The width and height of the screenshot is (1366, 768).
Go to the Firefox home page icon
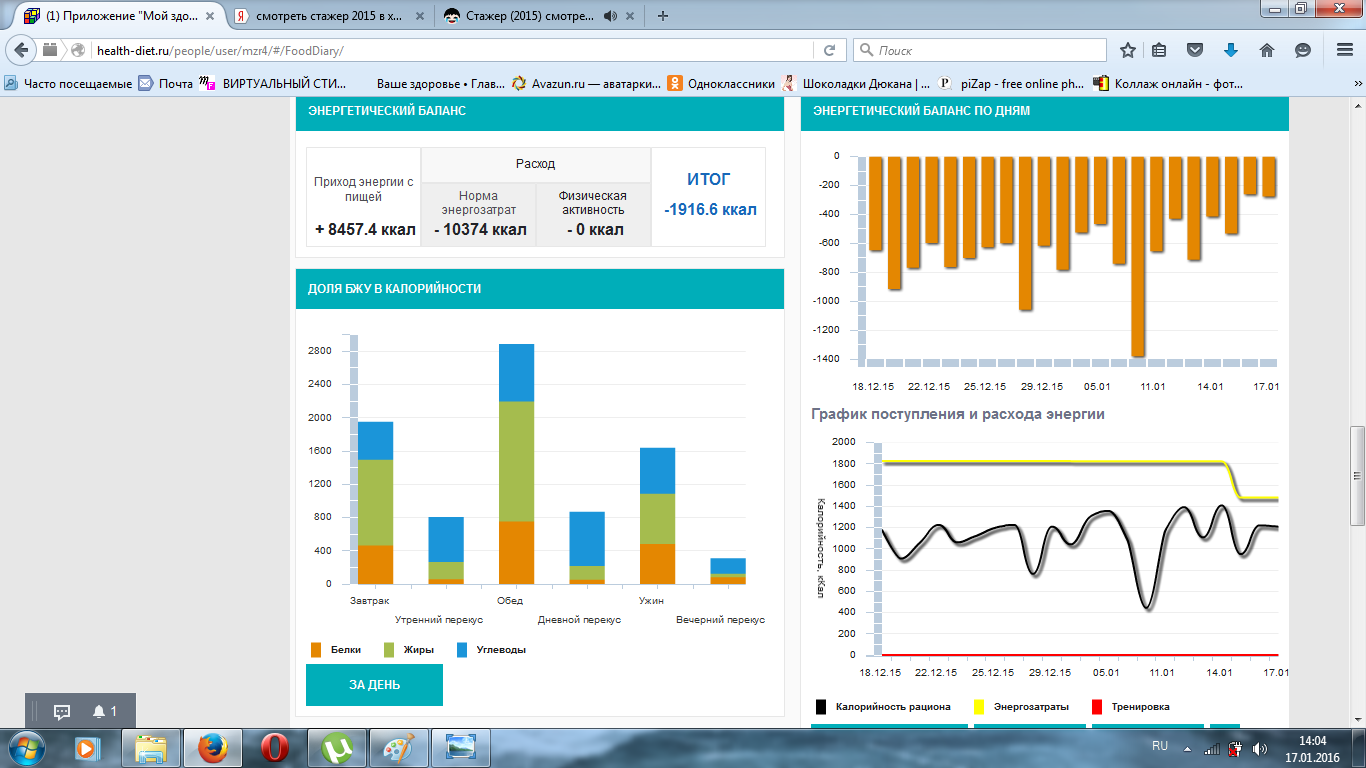[1266, 50]
